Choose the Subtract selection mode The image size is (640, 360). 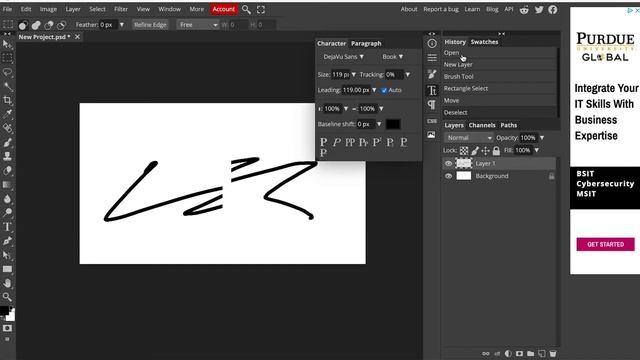(49, 25)
